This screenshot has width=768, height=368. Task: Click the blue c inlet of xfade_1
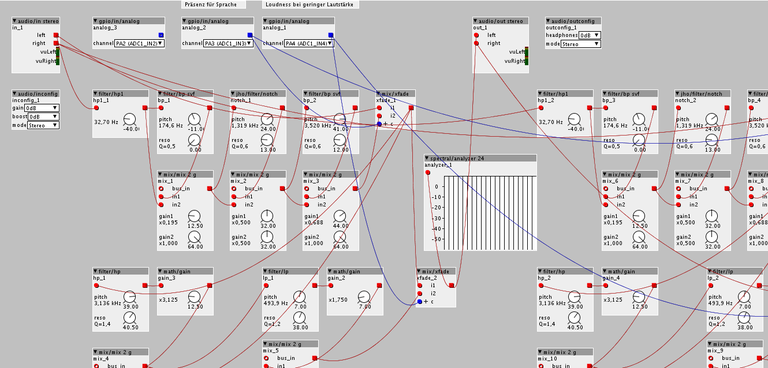click(x=379, y=124)
